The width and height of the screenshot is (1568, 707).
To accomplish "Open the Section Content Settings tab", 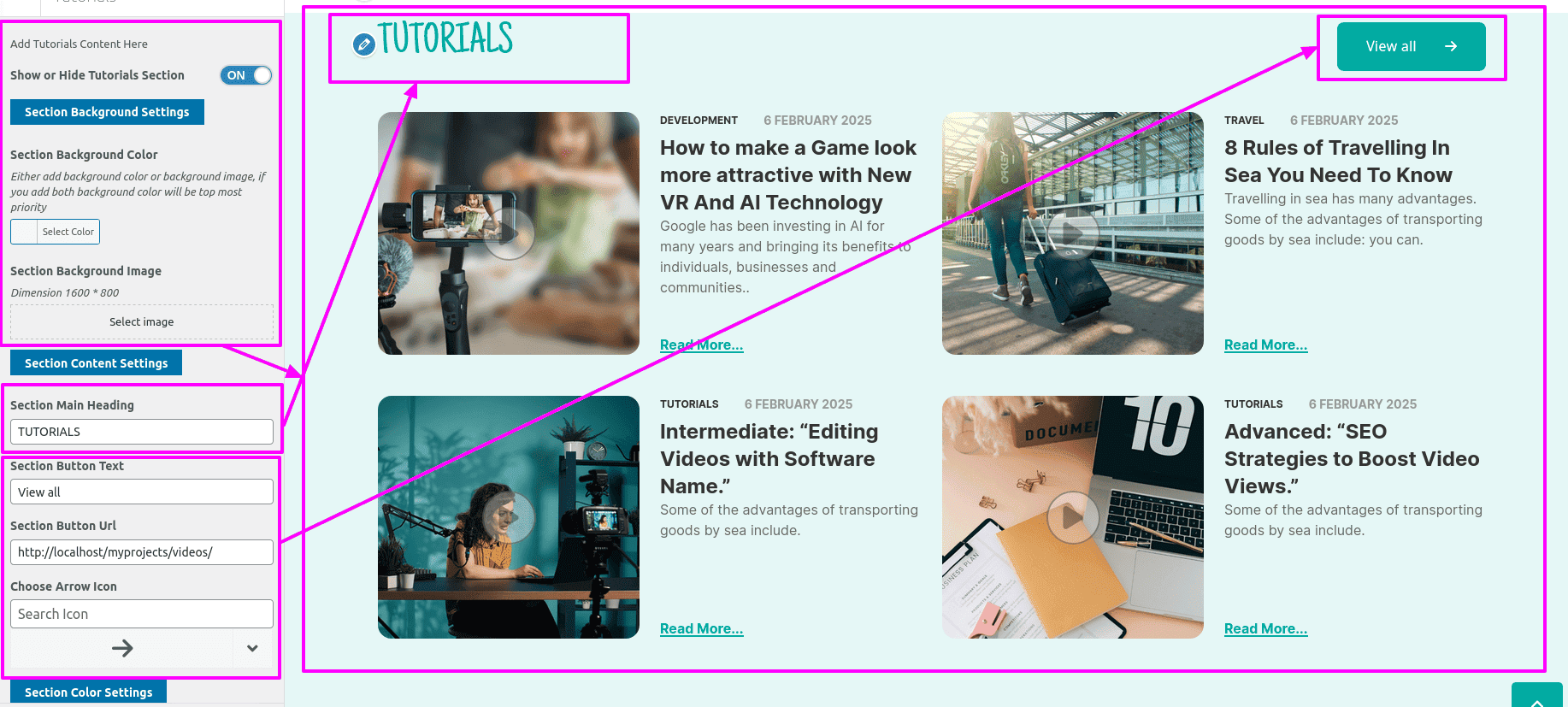I will click(x=96, y=362).
